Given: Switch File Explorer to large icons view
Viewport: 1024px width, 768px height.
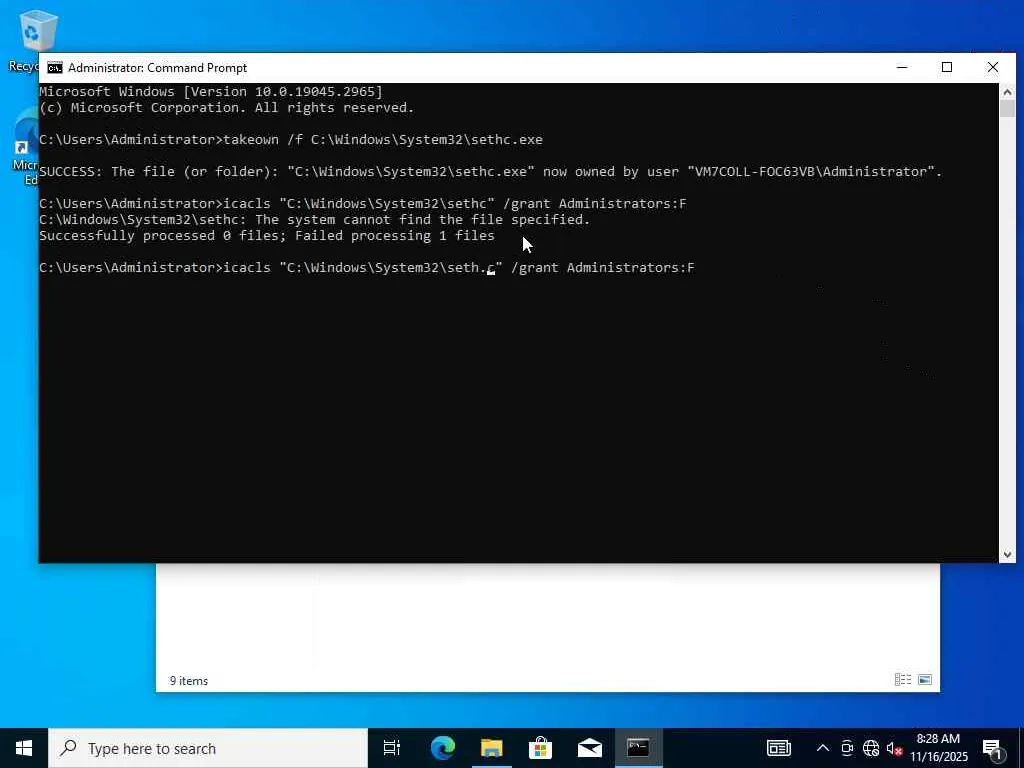Looking at the screenshot, I should [x=925, y=680].
